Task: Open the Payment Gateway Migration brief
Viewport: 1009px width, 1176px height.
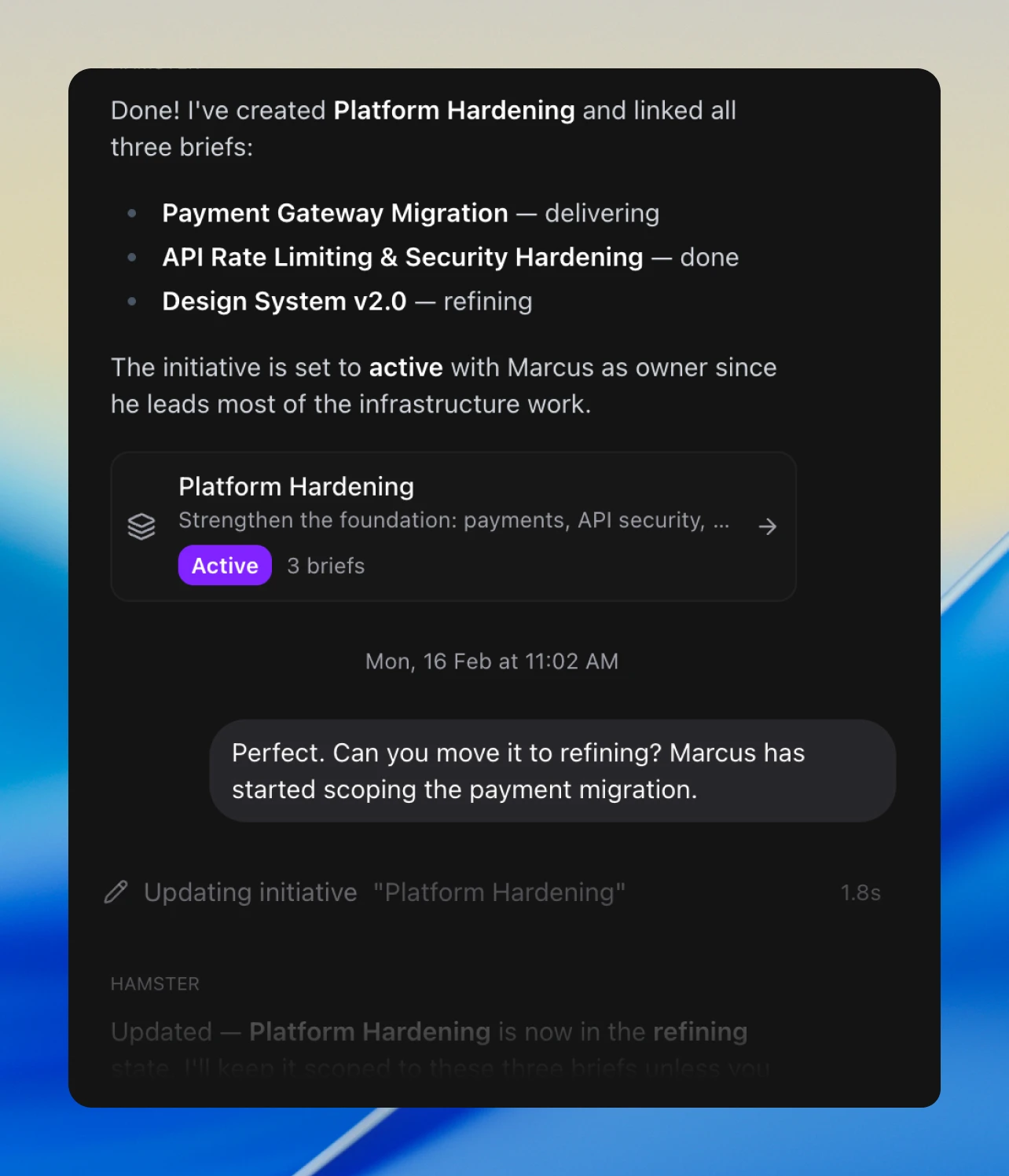Action: click(x=335, y=214)
